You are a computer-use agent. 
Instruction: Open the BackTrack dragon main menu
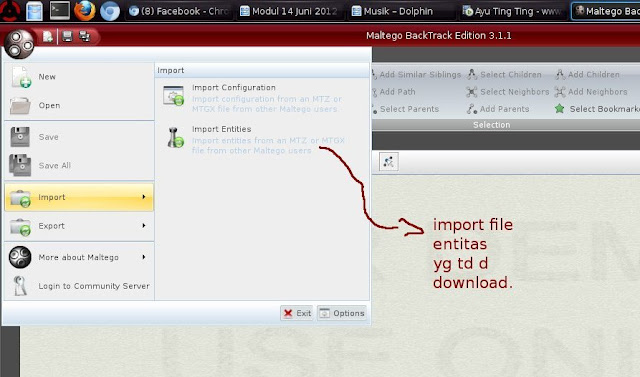(10, 11)
